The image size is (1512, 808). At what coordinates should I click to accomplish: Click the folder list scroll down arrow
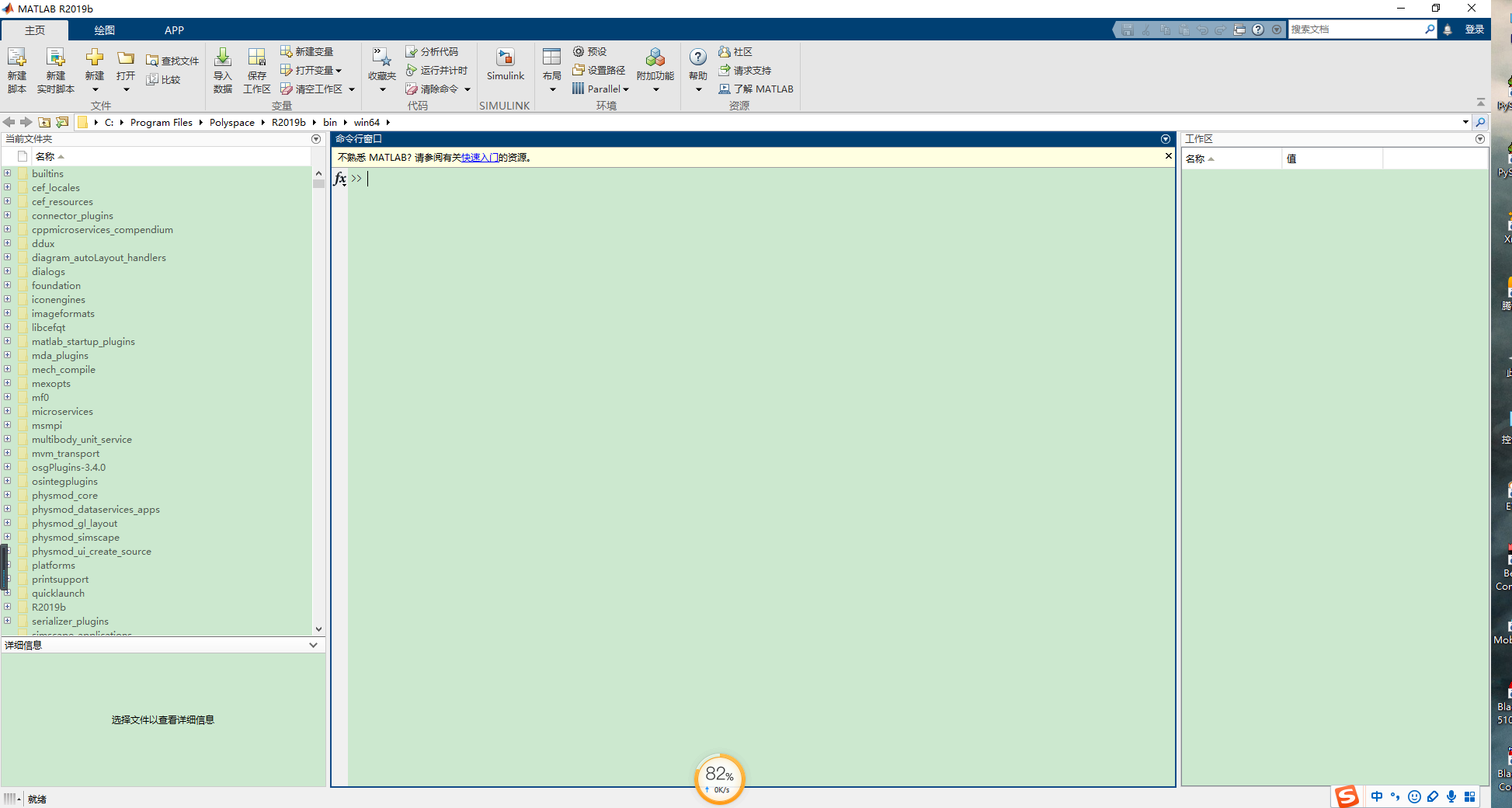point(318,629)
